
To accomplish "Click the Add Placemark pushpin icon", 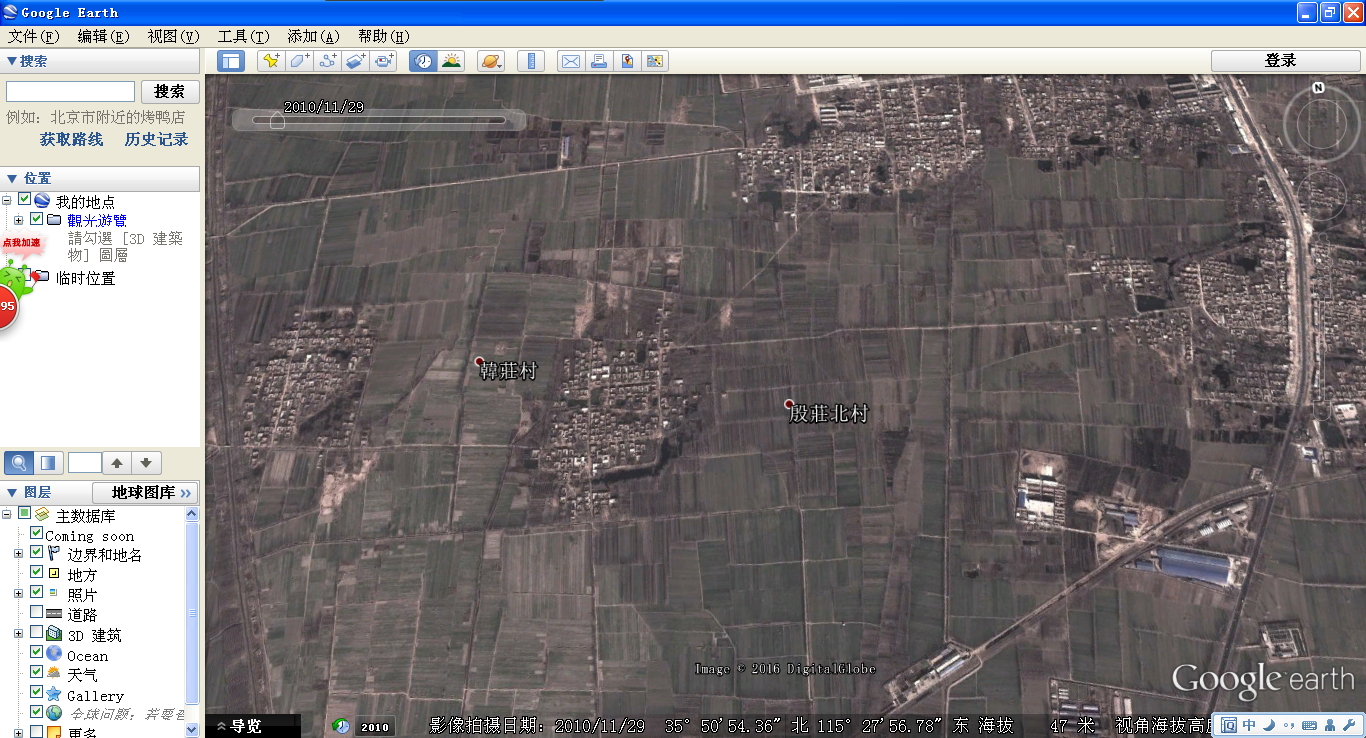I will pos(270,61).
